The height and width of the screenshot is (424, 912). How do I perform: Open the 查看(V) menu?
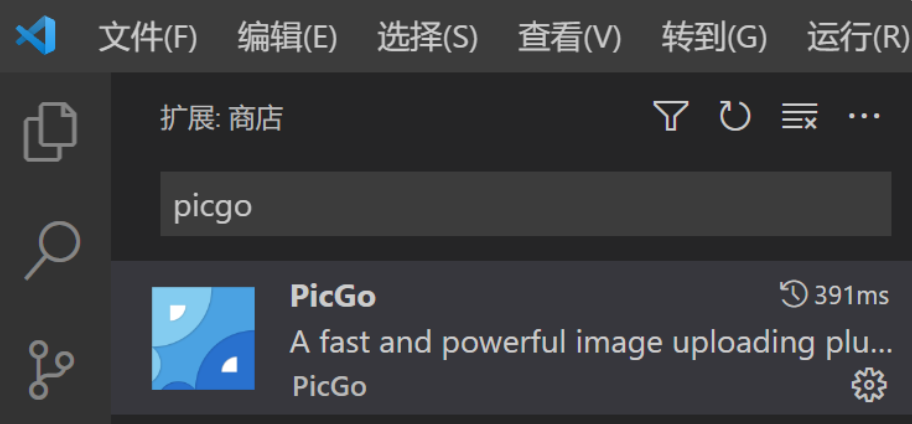569,38
